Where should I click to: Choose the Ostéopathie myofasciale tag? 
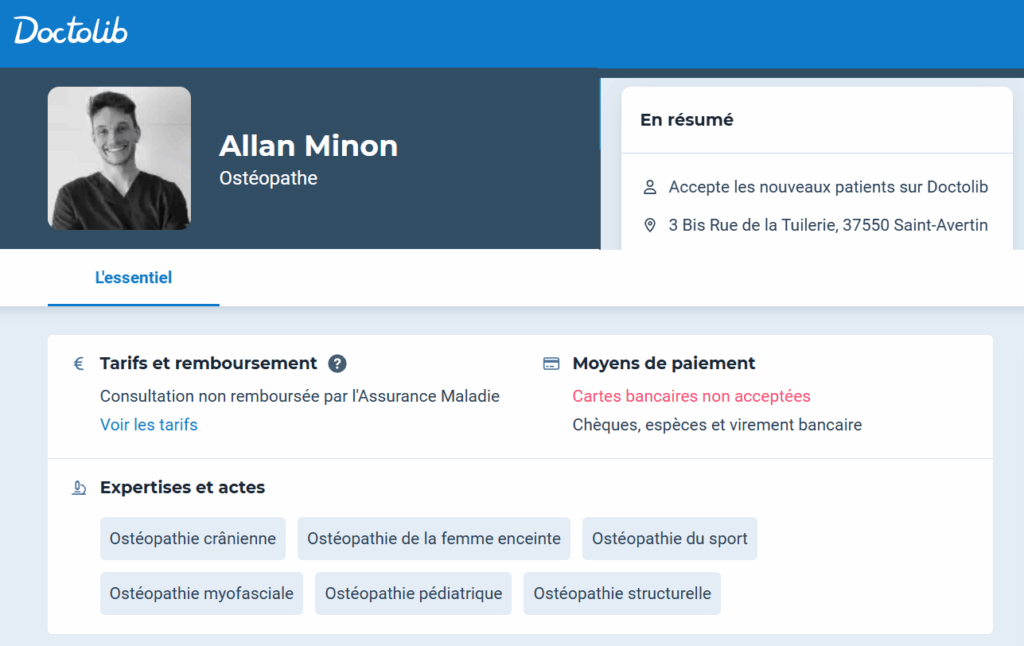[201, 594]
